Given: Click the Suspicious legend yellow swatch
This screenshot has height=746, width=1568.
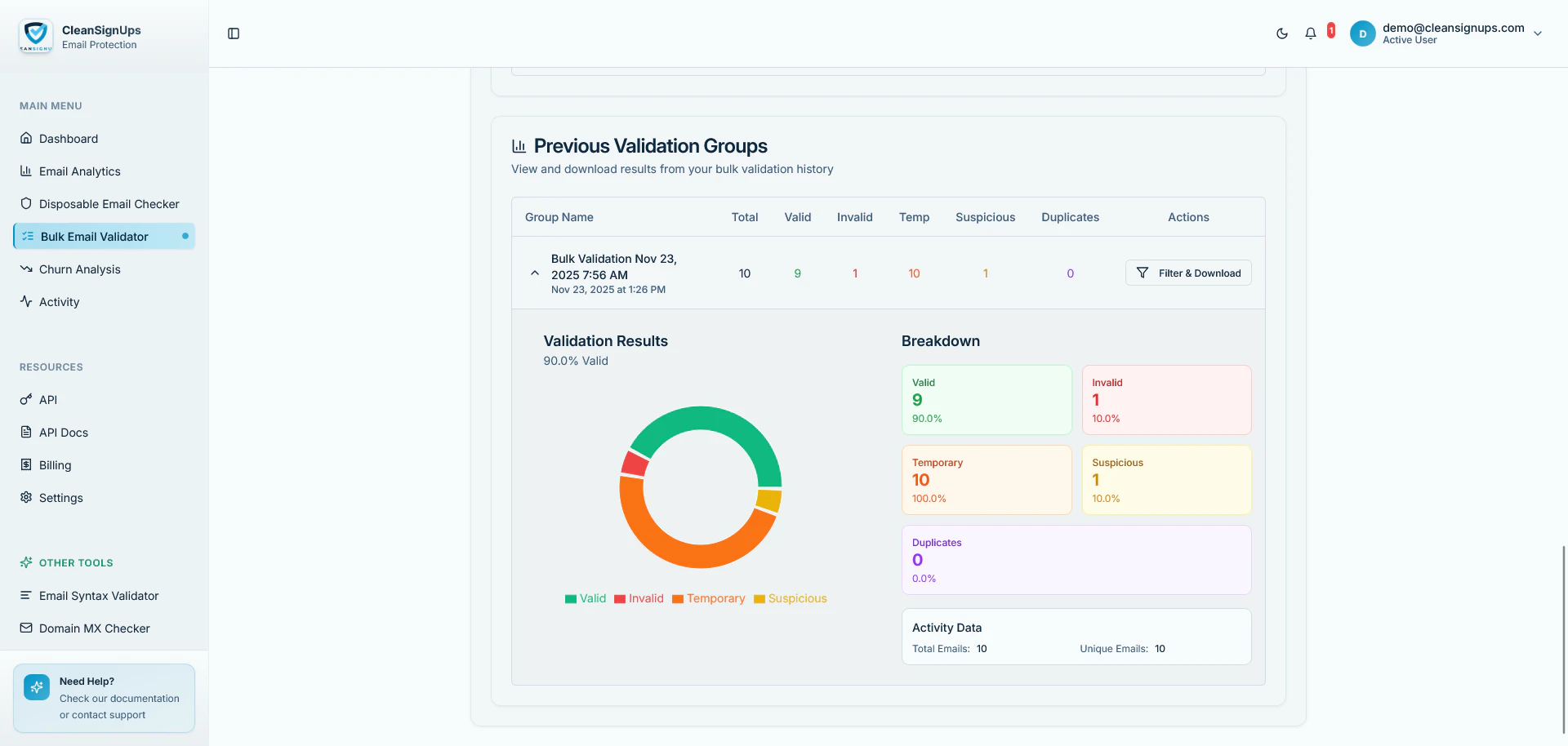Looking at the screenshot, I should coord(759,599).
